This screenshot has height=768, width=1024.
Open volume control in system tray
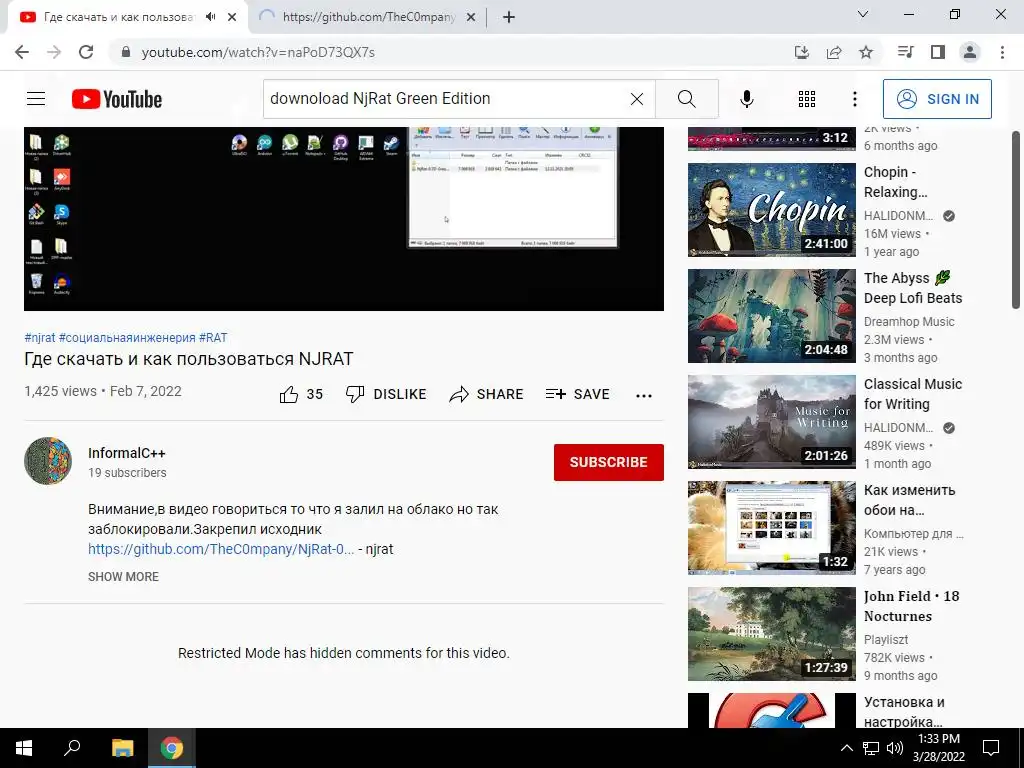pos(895,748)
